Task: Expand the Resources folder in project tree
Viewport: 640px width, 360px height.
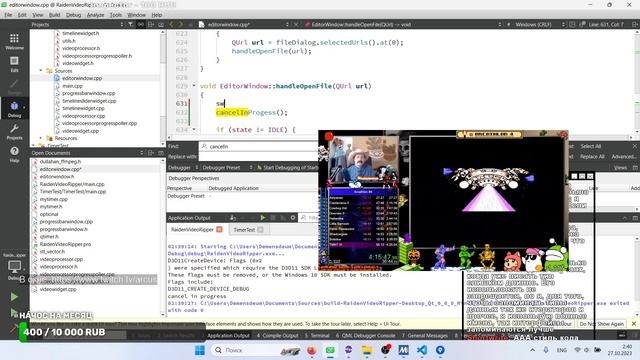Action: 41,138
